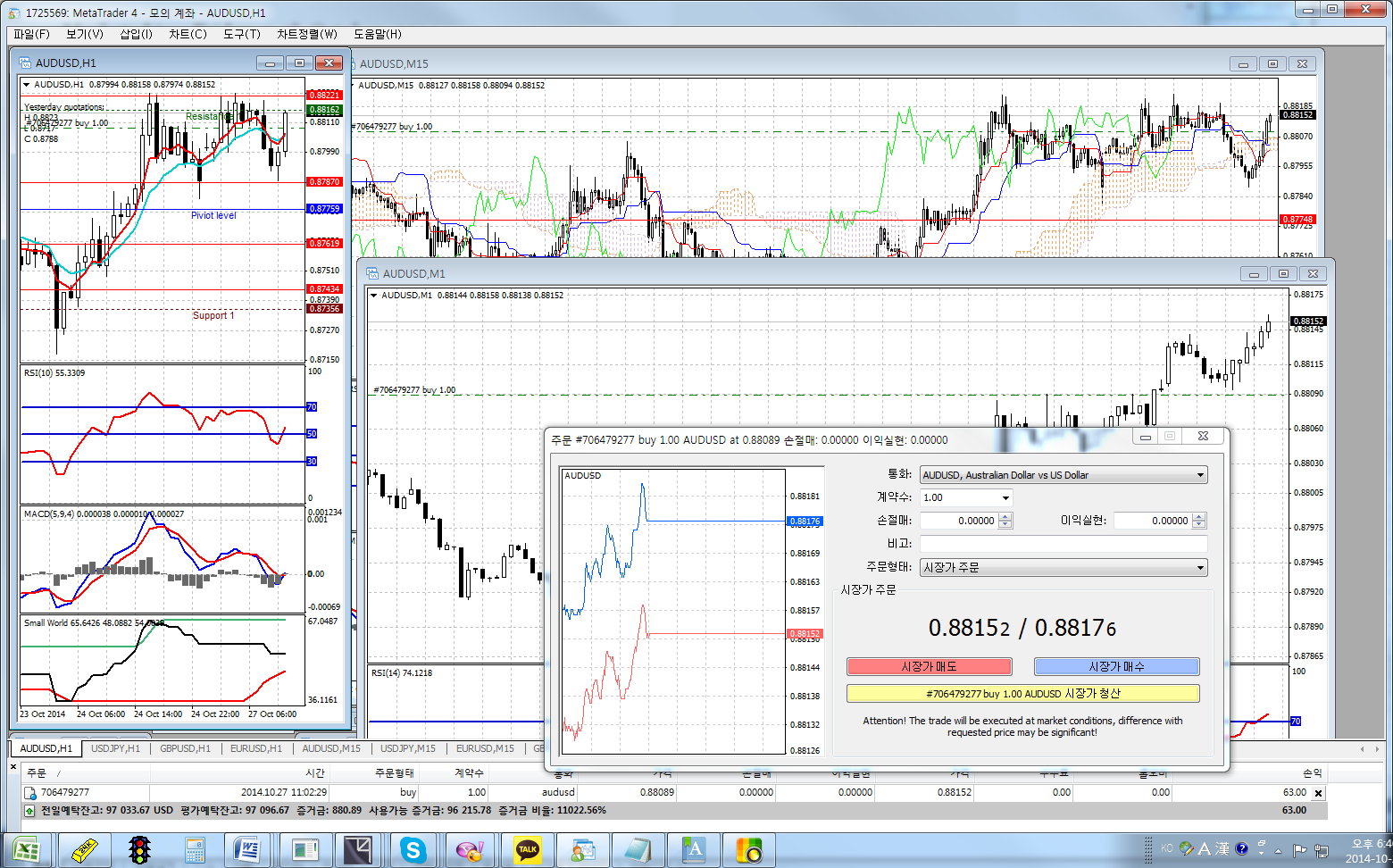Increase the stop loss value stepper
1393x868 pixels.
click(1005, 516)
